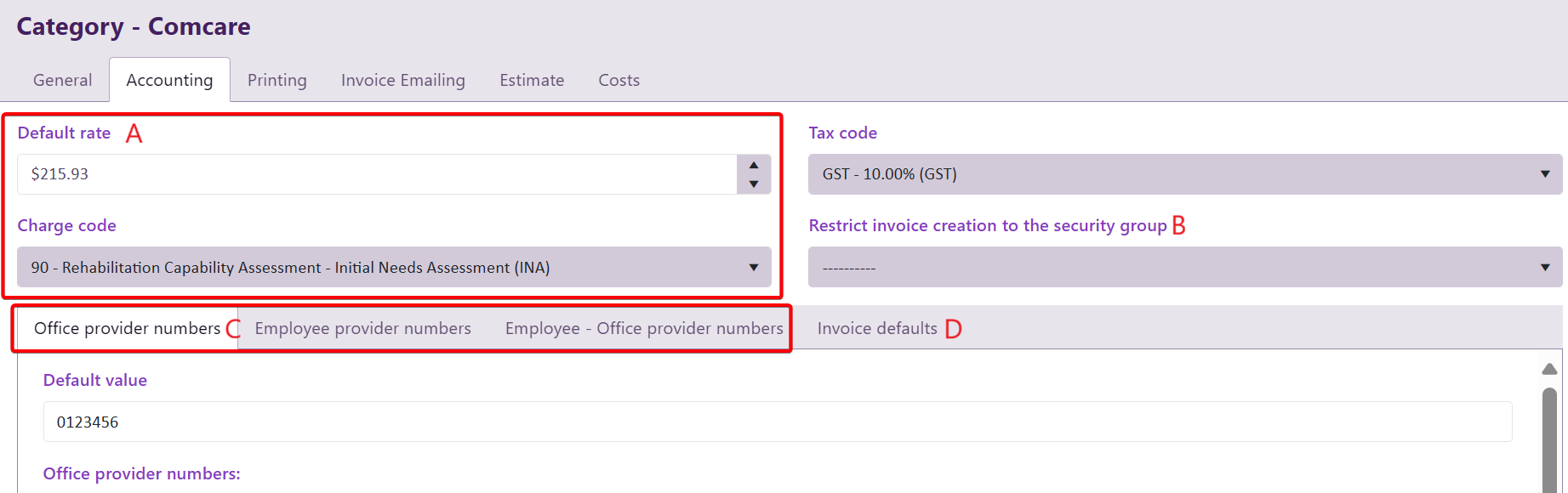Click the Default rate input field
Image resolution: width=1568 pixels, height=493 pixels.
376,174
